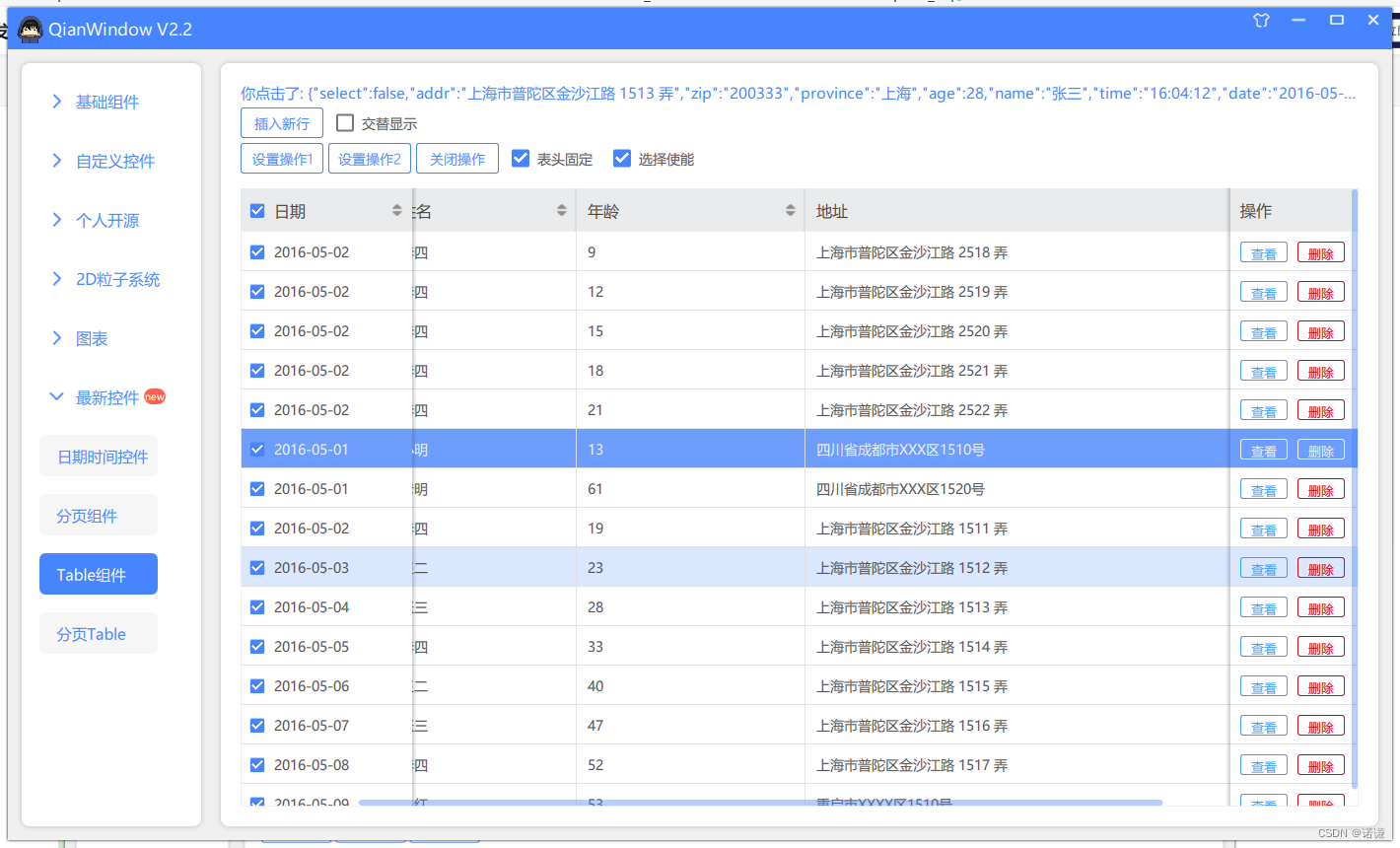This screenshot has height=848, width=1400.
Task: Sort the table by 日期 column arrows
Action: [x=396, y=210]
